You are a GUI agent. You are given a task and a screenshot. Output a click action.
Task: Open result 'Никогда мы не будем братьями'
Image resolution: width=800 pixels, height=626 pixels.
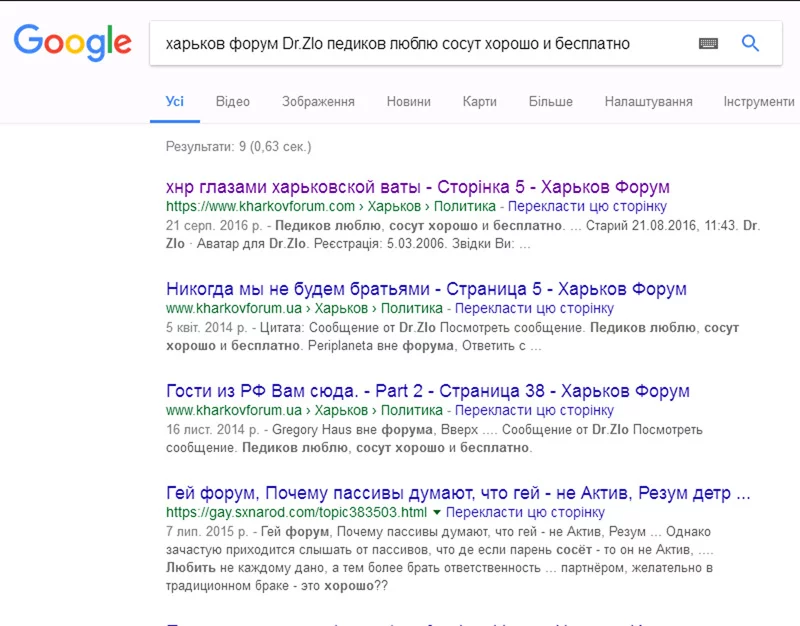[426, 289]
